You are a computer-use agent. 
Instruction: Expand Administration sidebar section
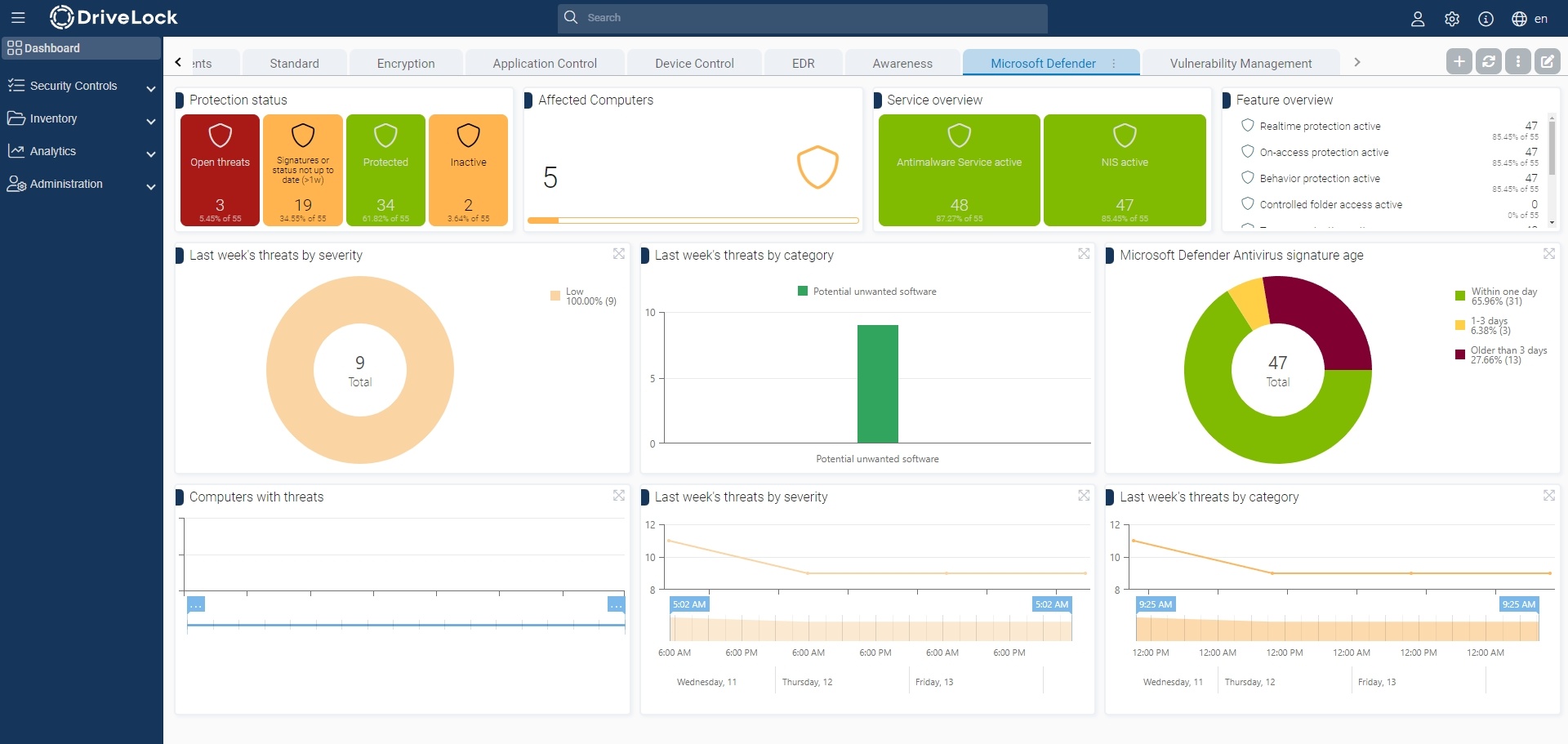pos(81,184)
